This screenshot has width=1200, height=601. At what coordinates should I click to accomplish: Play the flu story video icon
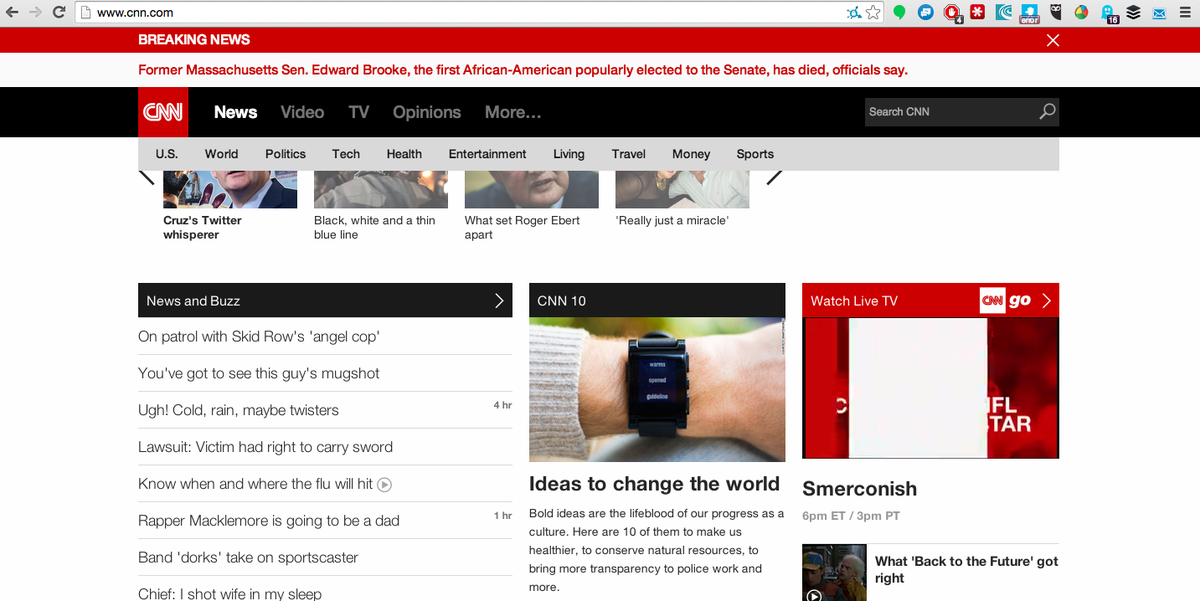pyautogui.click(x=384, y=484)
